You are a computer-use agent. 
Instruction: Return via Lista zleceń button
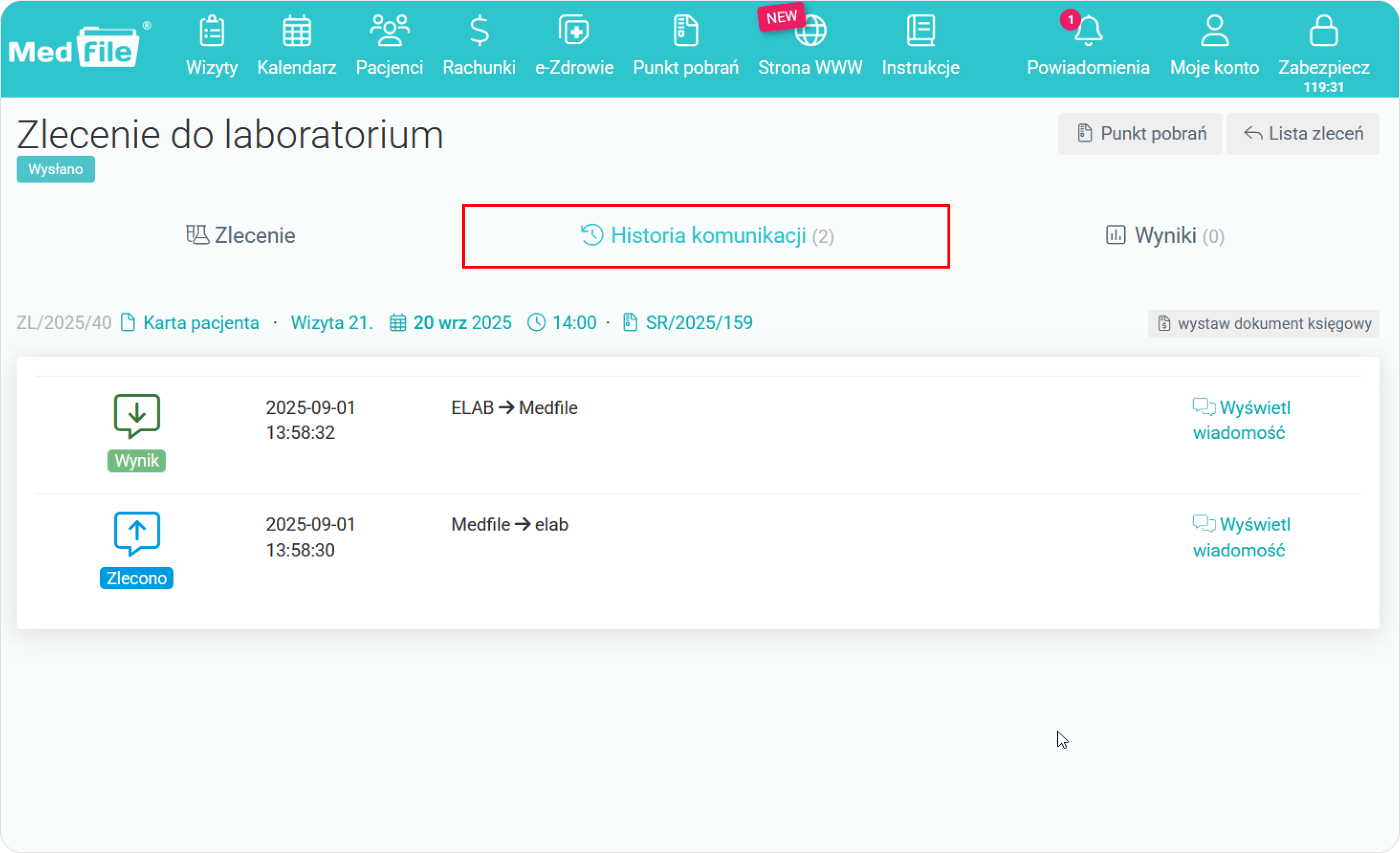click(1303, 133)
